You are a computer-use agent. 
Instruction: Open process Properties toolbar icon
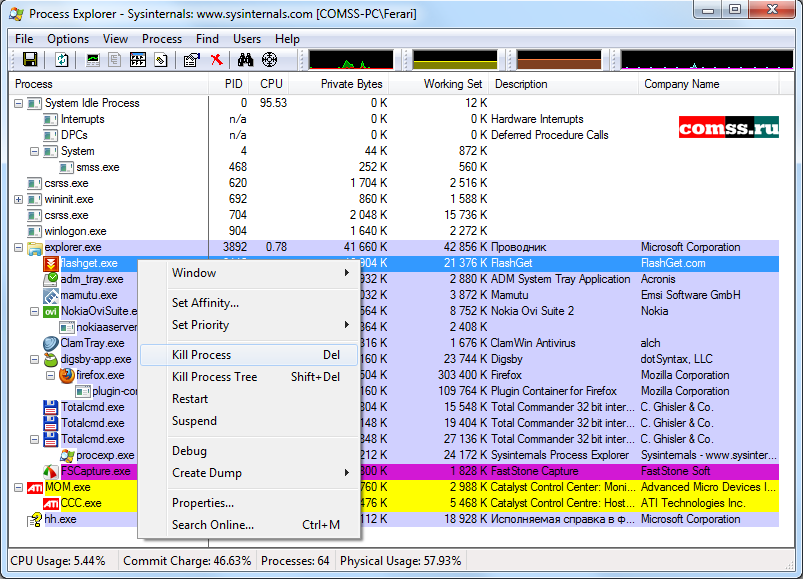pos(192,60)
